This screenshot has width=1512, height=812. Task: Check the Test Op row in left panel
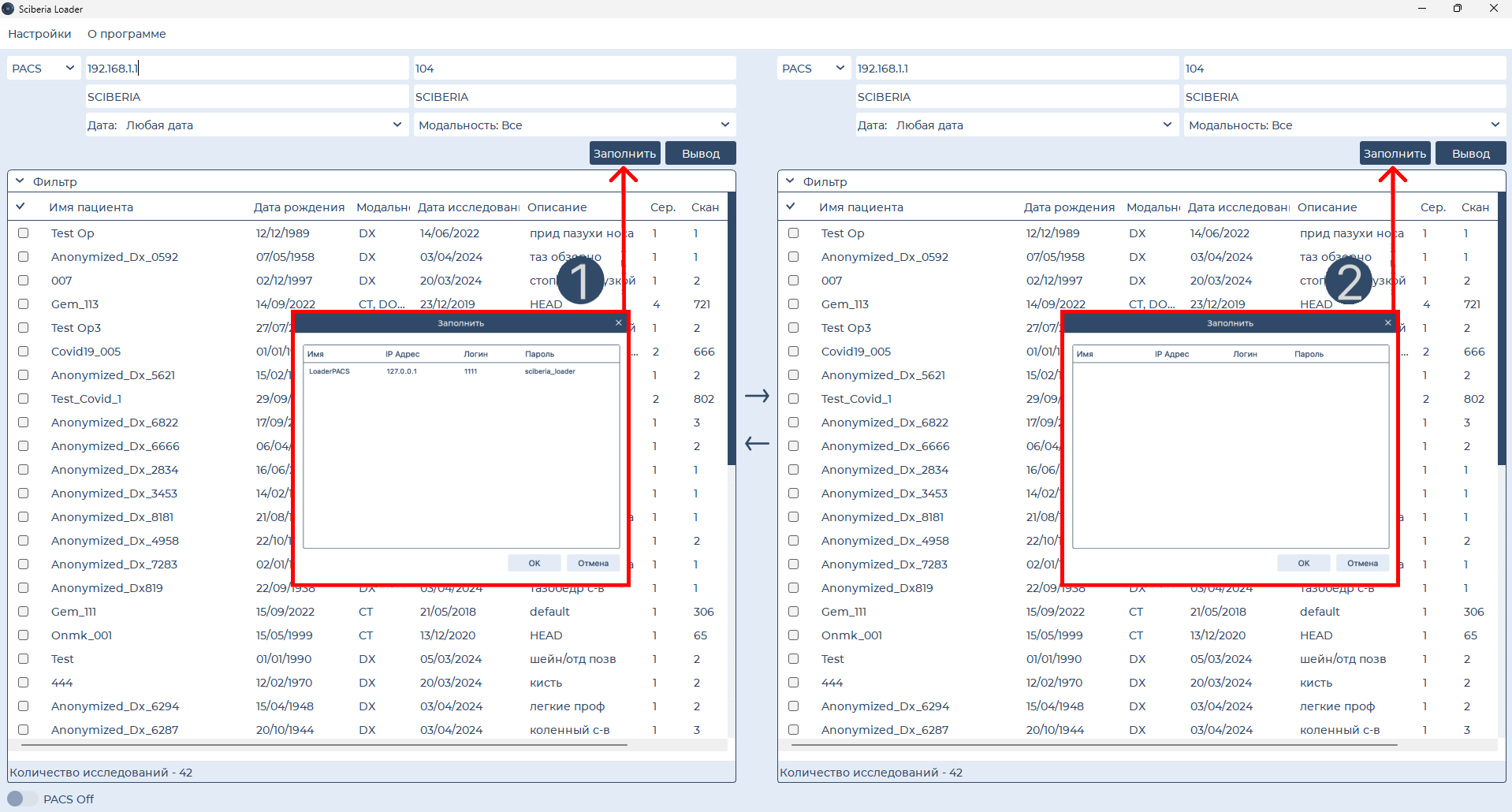pos(24,233)
